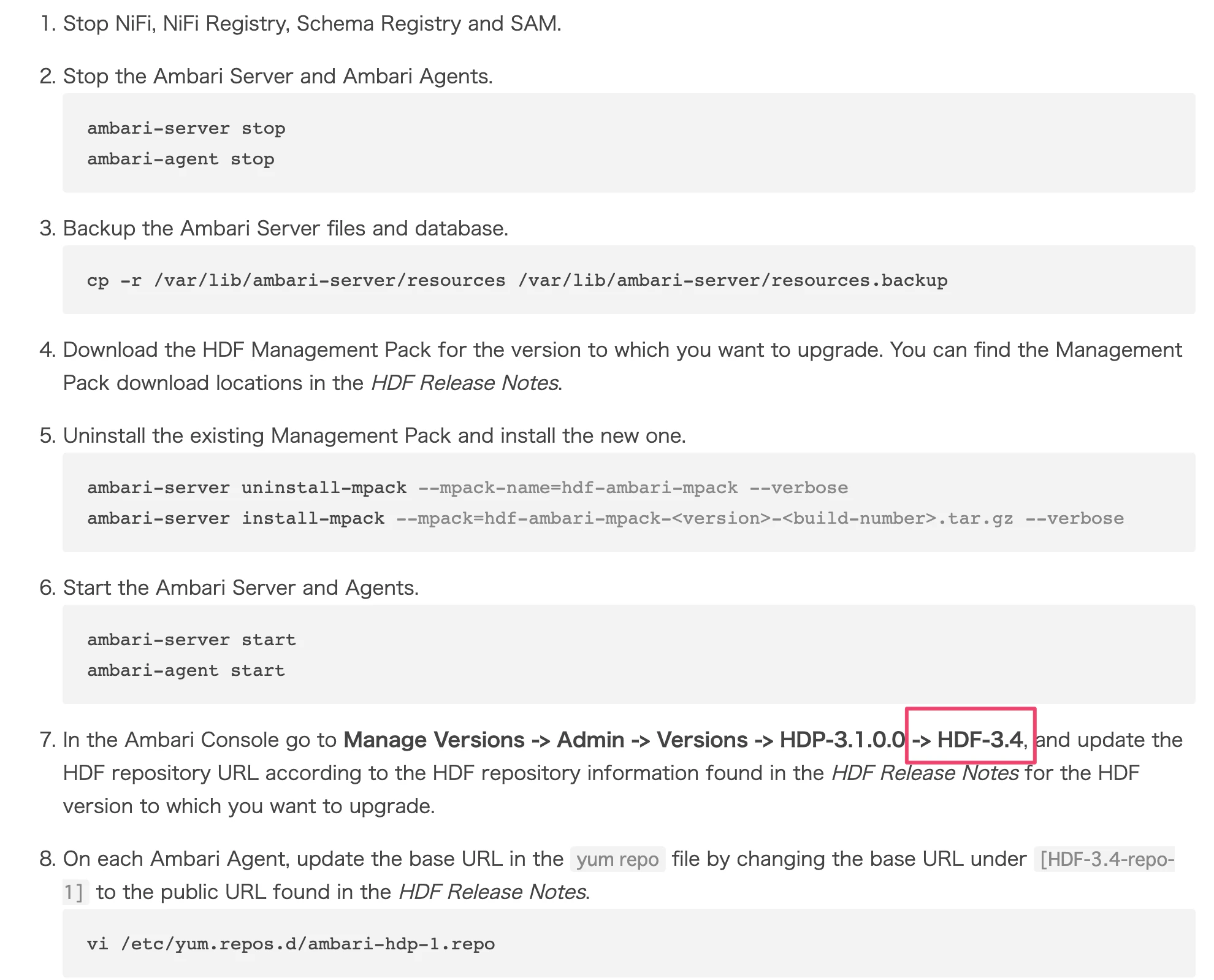Click the 'ambari-agent start' code line
The width and height of the screenshot is (1214, 980).
[186, 670]
